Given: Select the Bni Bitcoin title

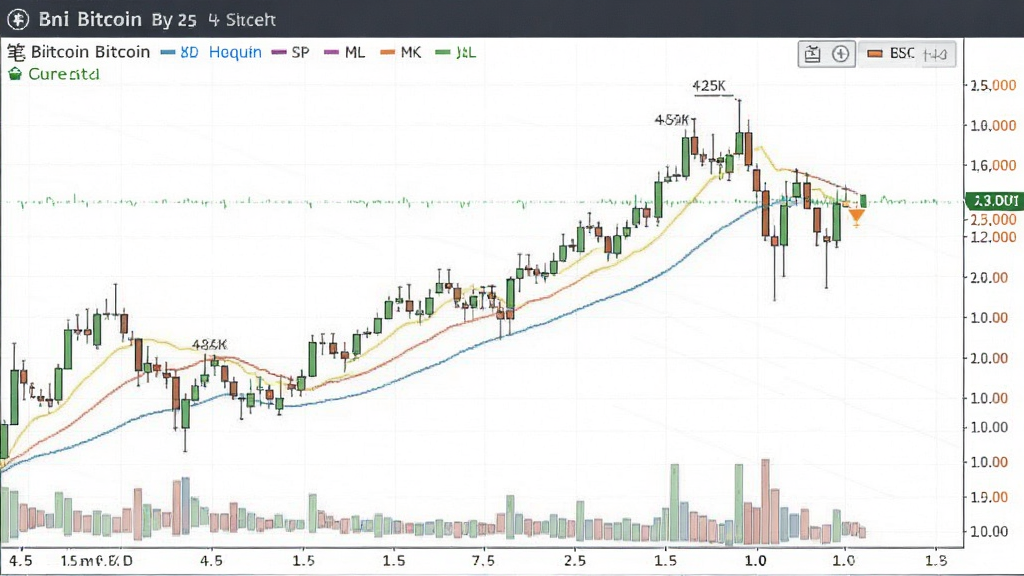Looking at the screenshot, I should coord(90,20).
